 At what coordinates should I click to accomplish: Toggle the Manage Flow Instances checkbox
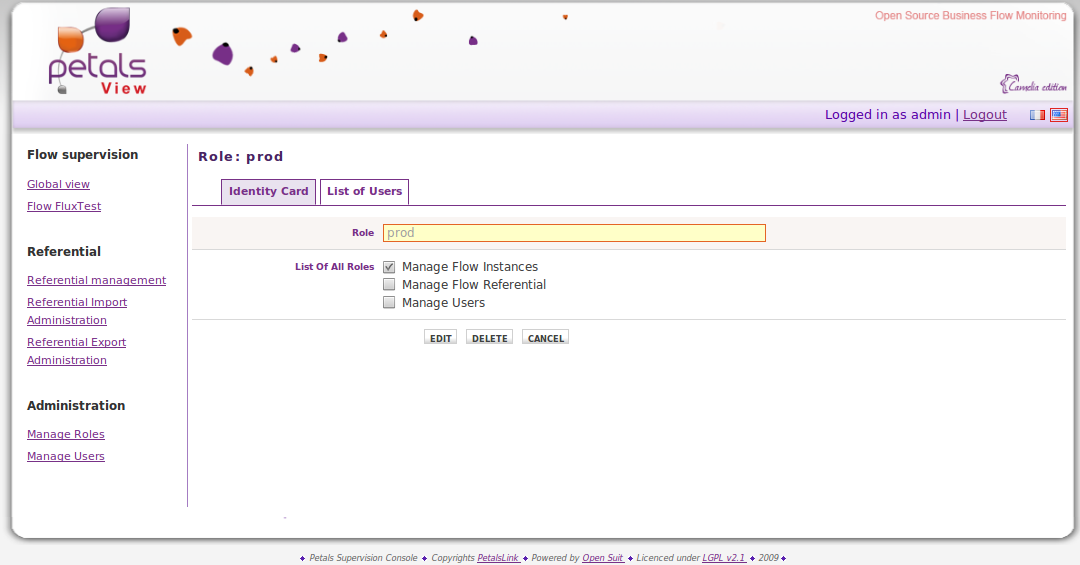click(389, 267)
